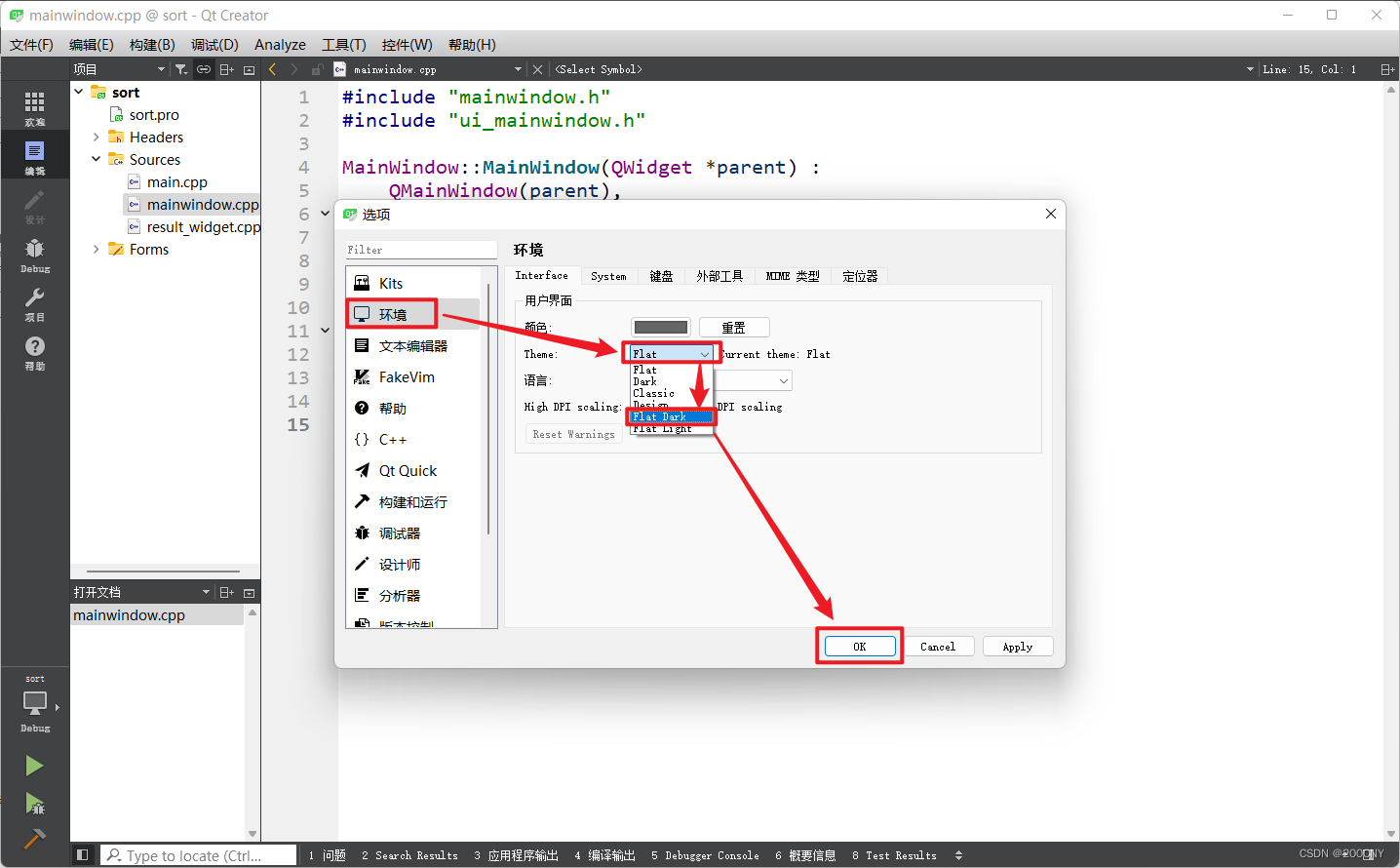Start debugging with the play-bug button
The image size is (1400, 868).
[x=34, y=804]
